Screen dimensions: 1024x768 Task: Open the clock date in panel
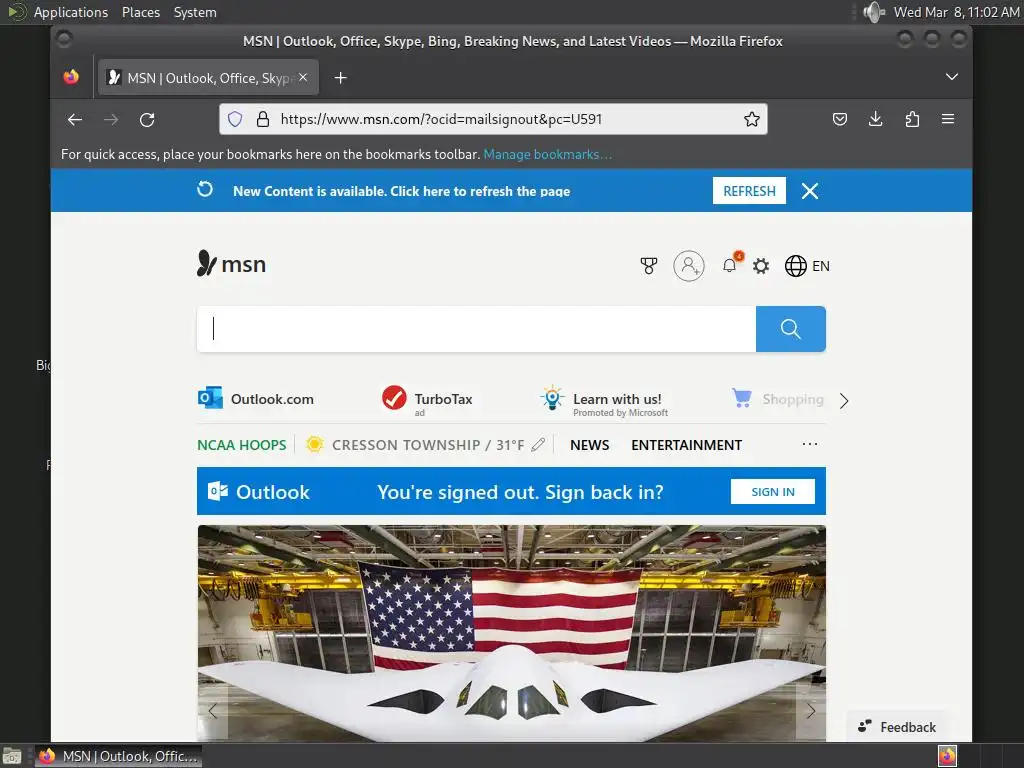(957, 12)
